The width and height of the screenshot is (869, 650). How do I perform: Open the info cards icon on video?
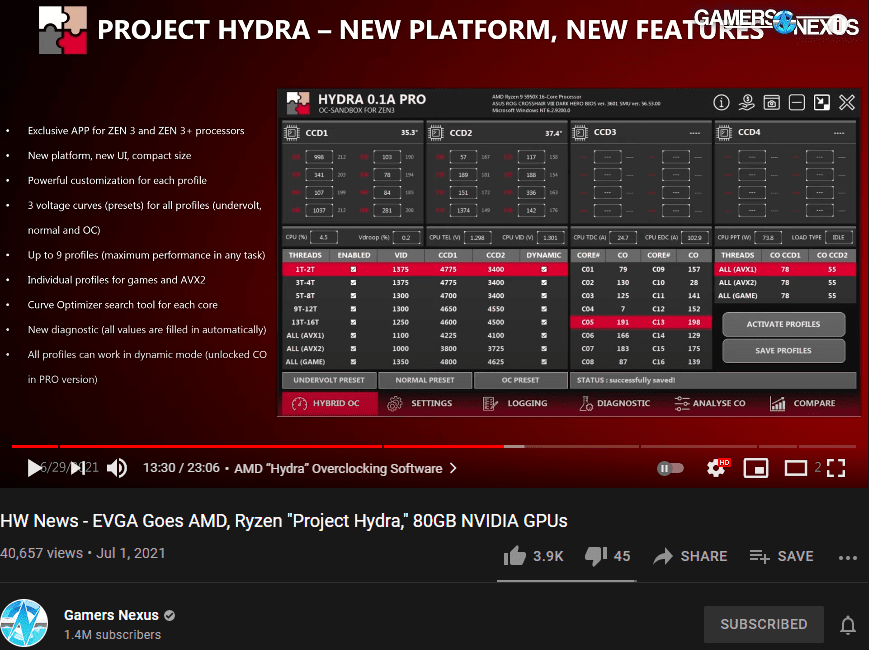[x=838, y=23]
